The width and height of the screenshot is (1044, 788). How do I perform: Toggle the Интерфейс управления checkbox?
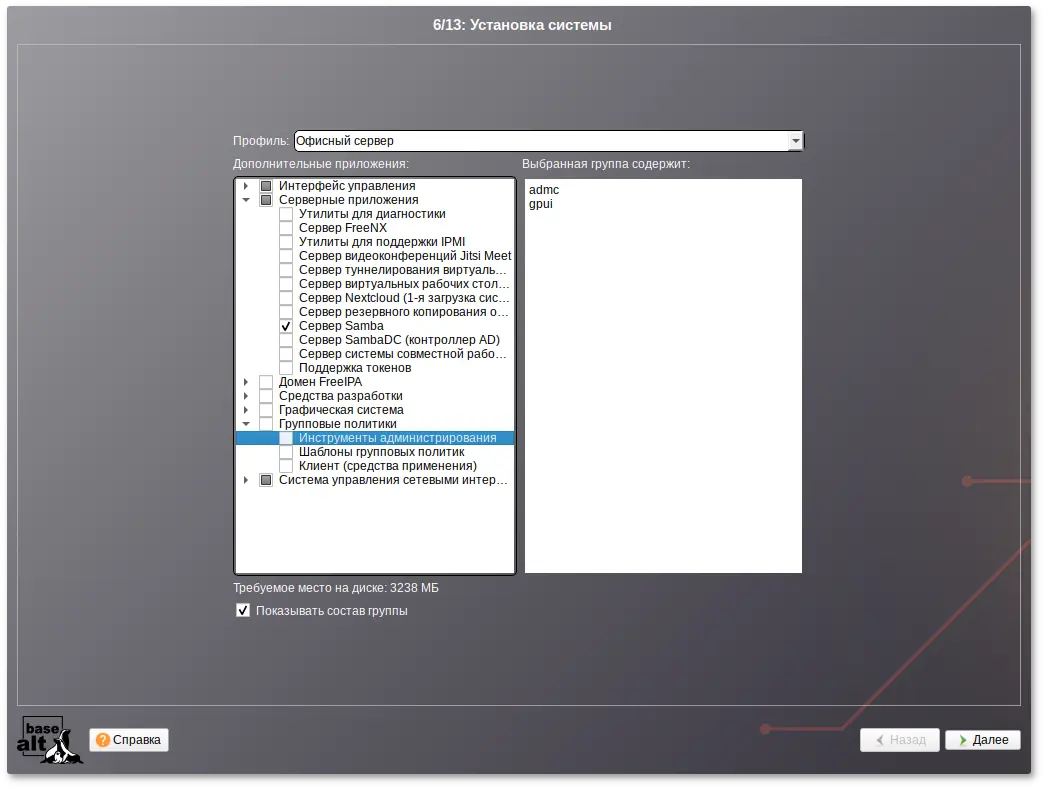[266, 186]
